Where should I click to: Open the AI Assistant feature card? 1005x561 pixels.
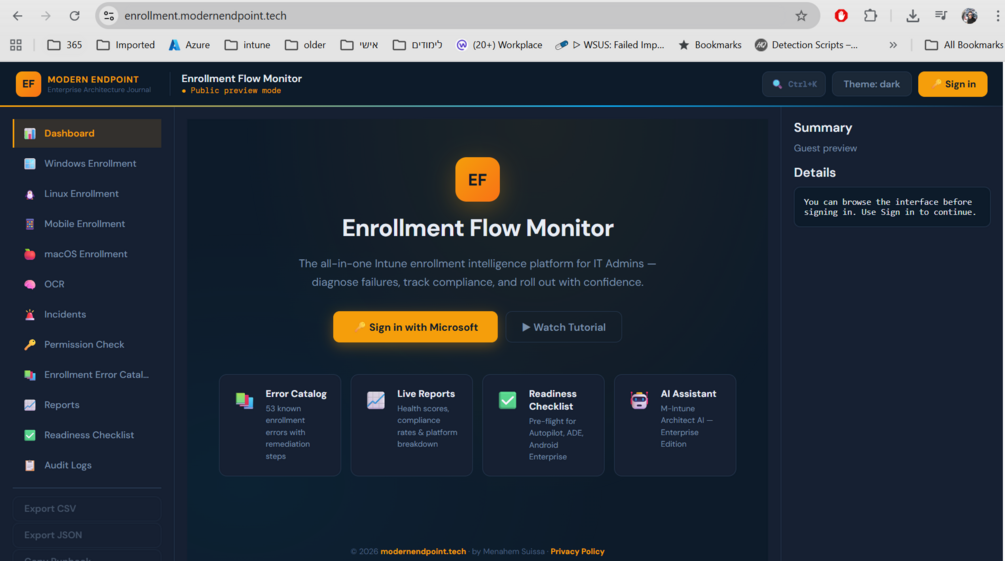675,425
